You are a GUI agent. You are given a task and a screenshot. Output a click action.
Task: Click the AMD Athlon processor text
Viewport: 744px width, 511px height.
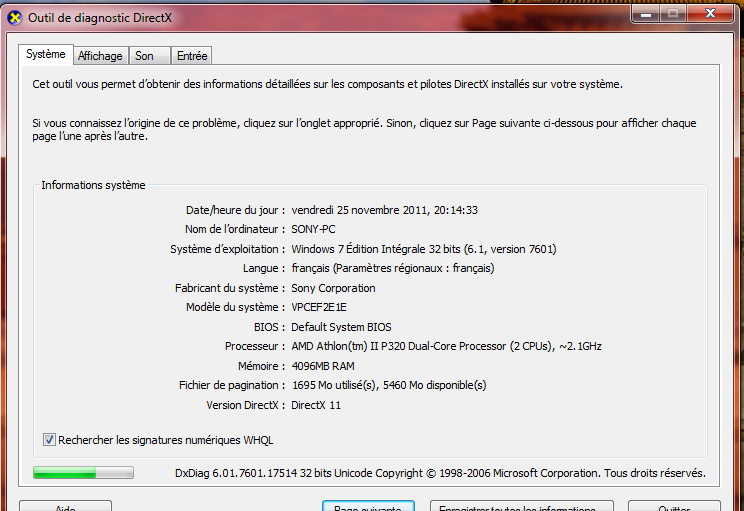click(x=446, y=346)
